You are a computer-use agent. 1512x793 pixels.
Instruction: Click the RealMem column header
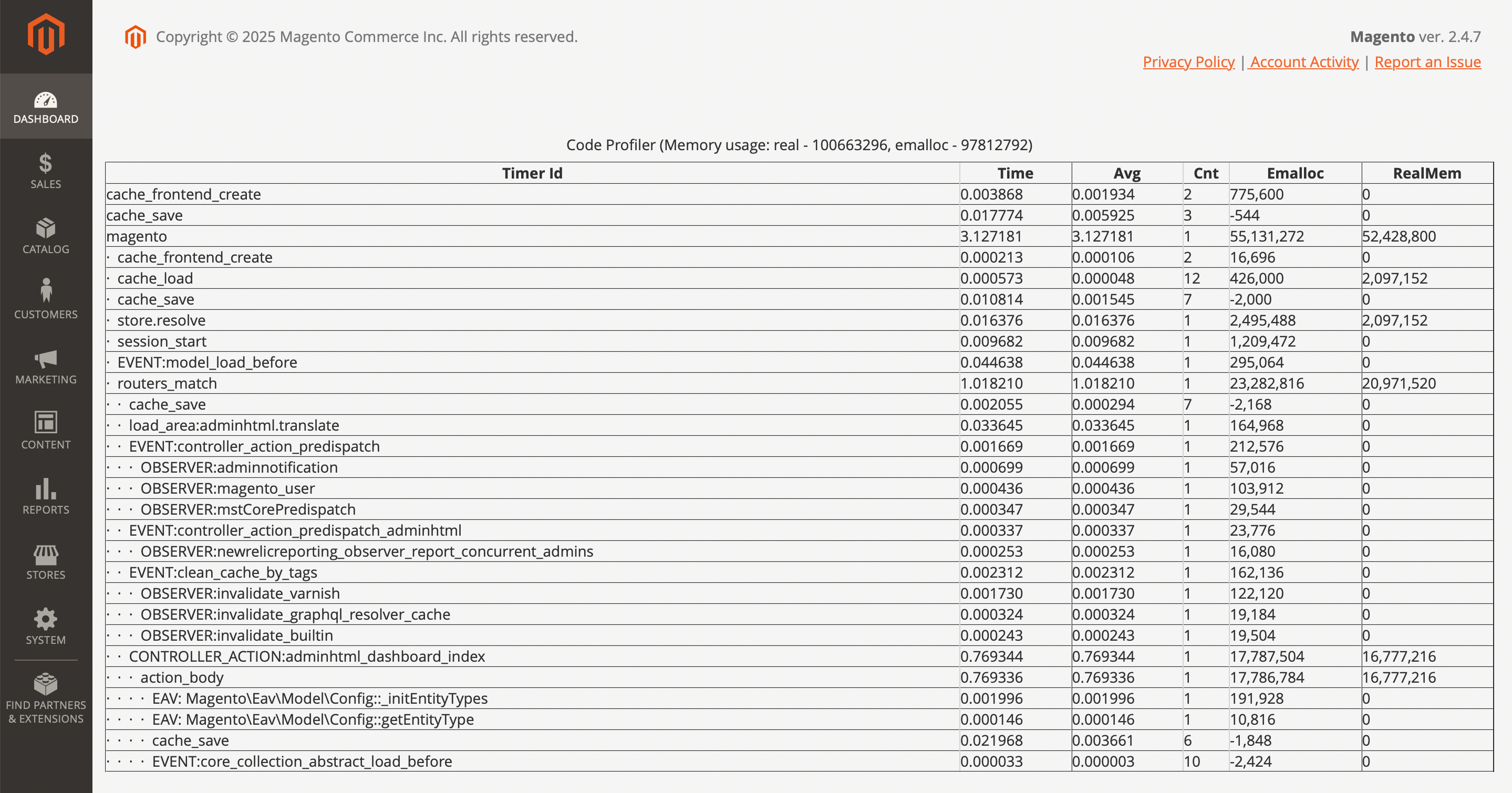point(1427,173)
